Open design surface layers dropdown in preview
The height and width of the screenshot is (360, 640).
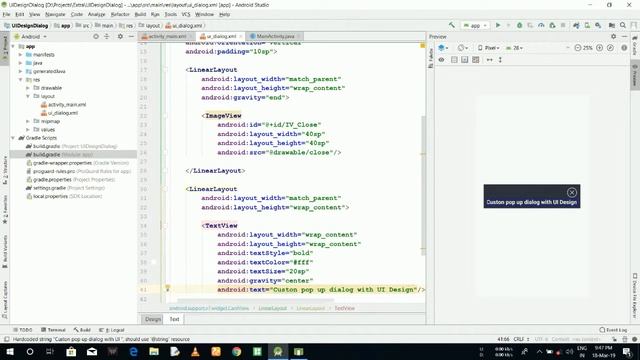(x=443, y=48)
